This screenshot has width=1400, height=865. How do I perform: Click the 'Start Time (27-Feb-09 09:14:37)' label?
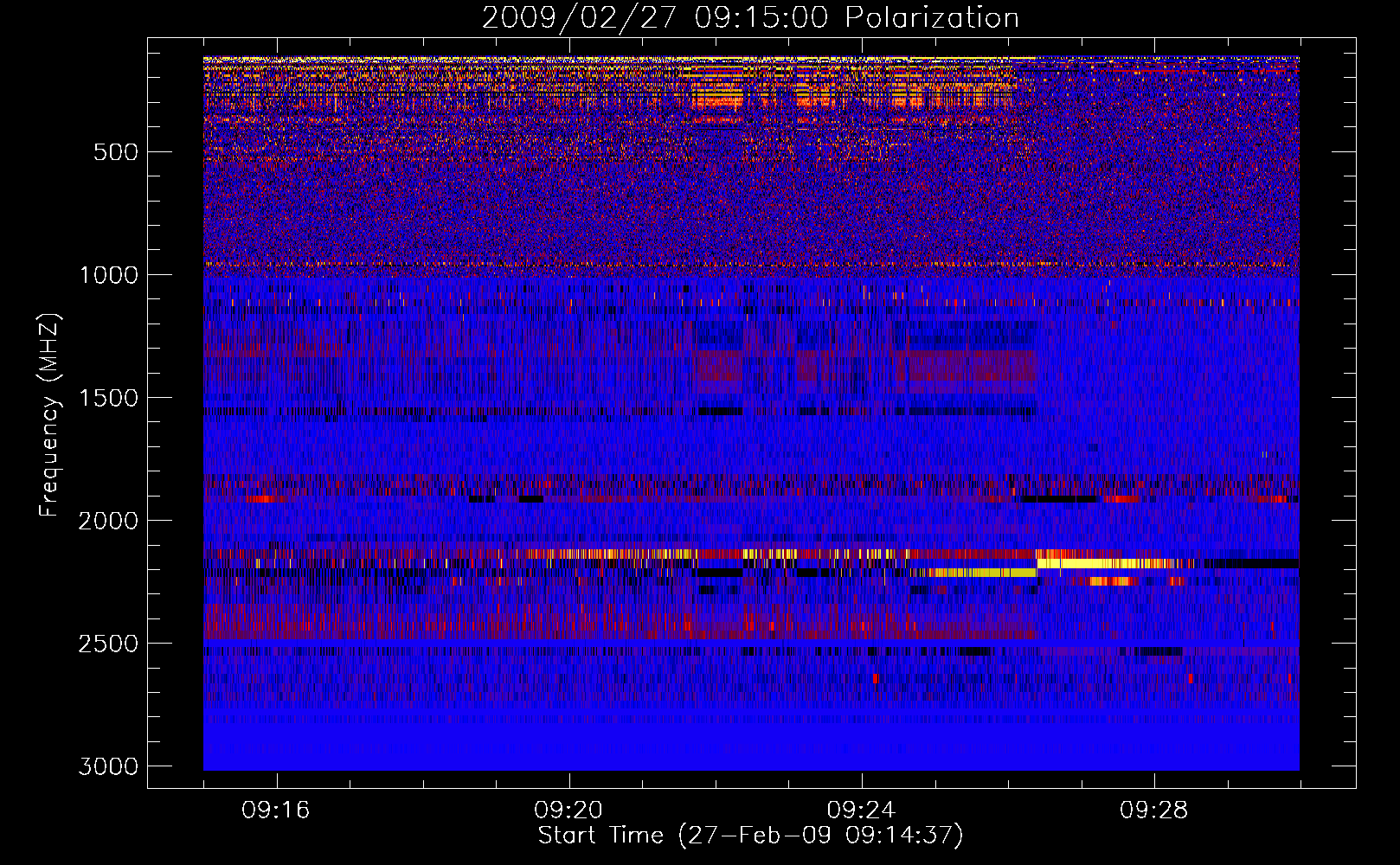pos(750,836)
